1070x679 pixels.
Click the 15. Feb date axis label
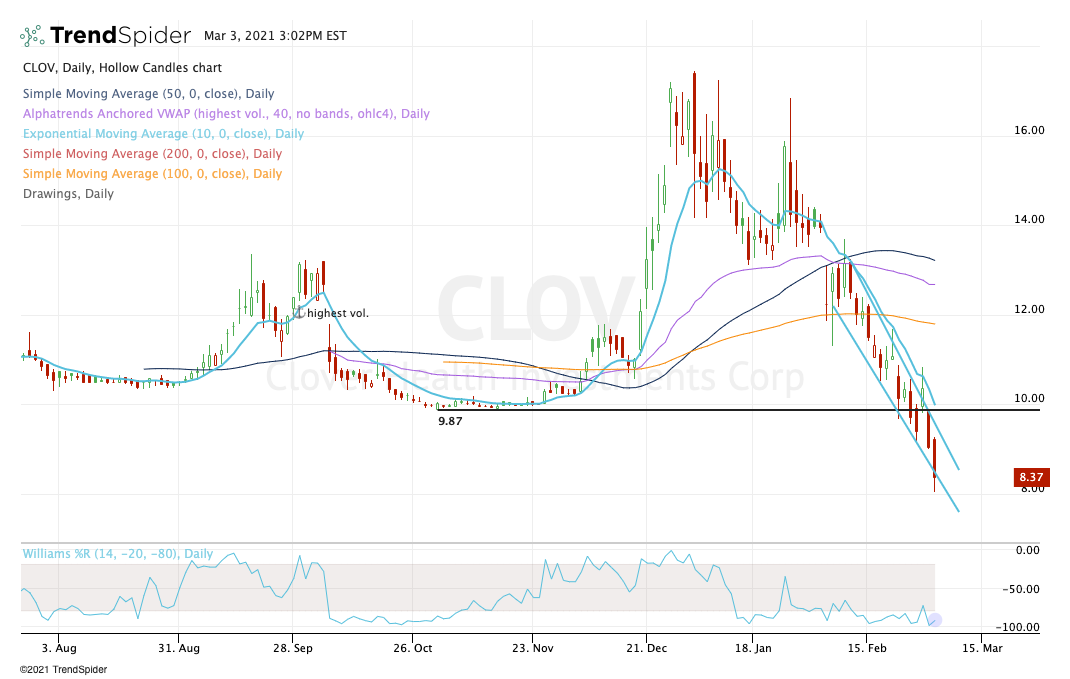[867, 648]
